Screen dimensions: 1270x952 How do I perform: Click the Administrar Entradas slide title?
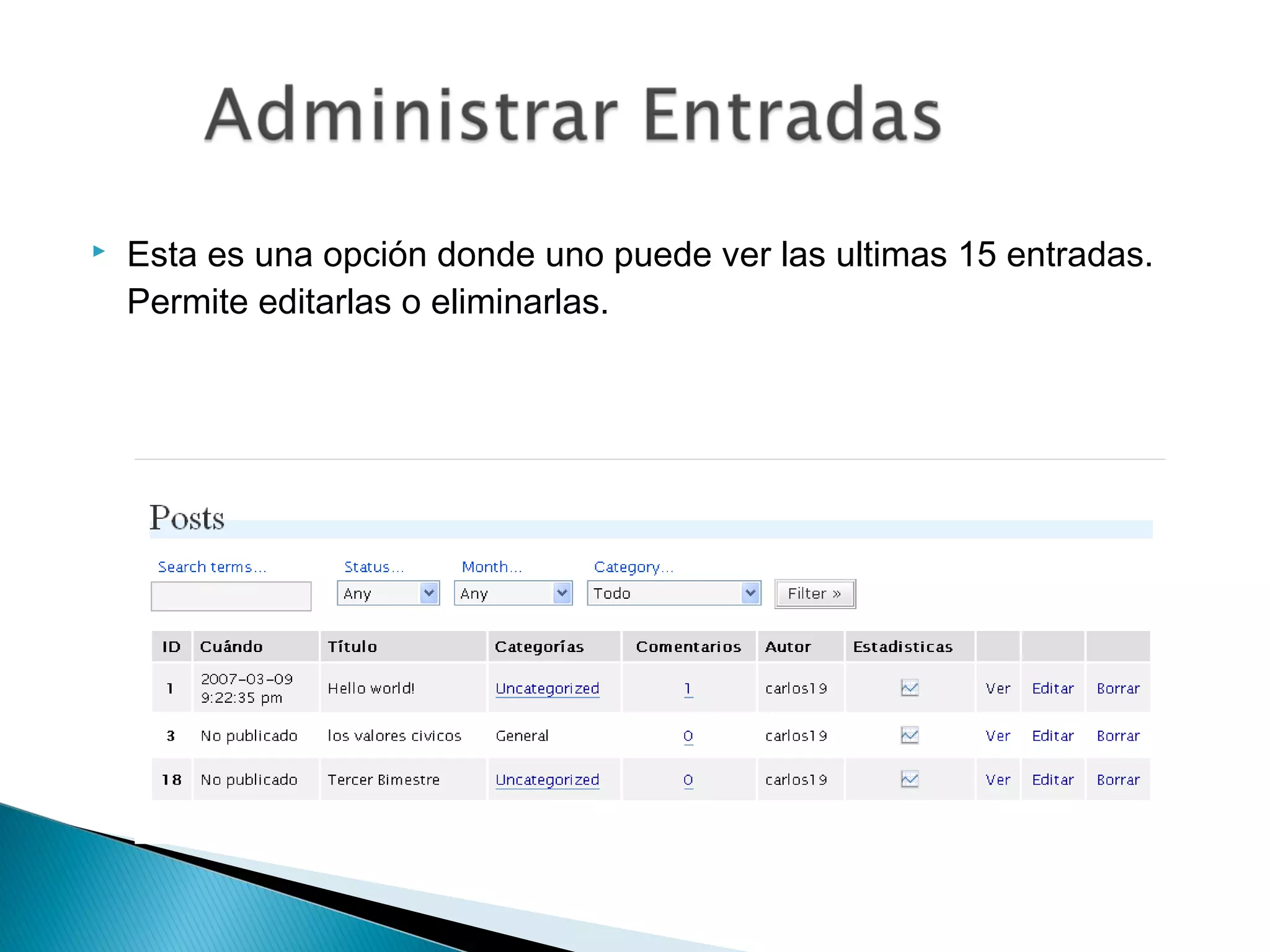pos(574,115)
